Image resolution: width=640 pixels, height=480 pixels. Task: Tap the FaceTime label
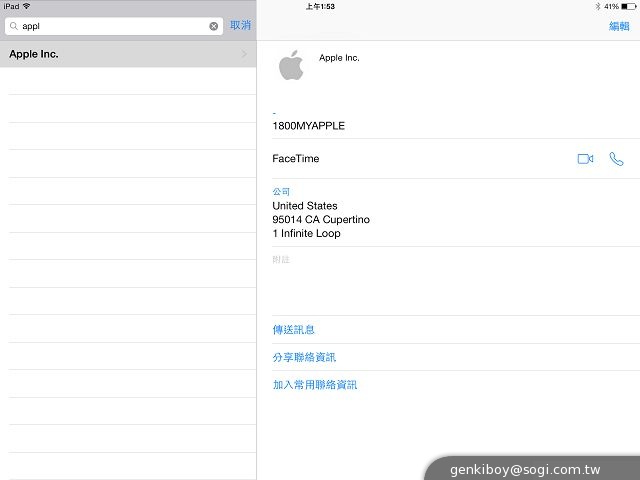(x=296, y=159)
